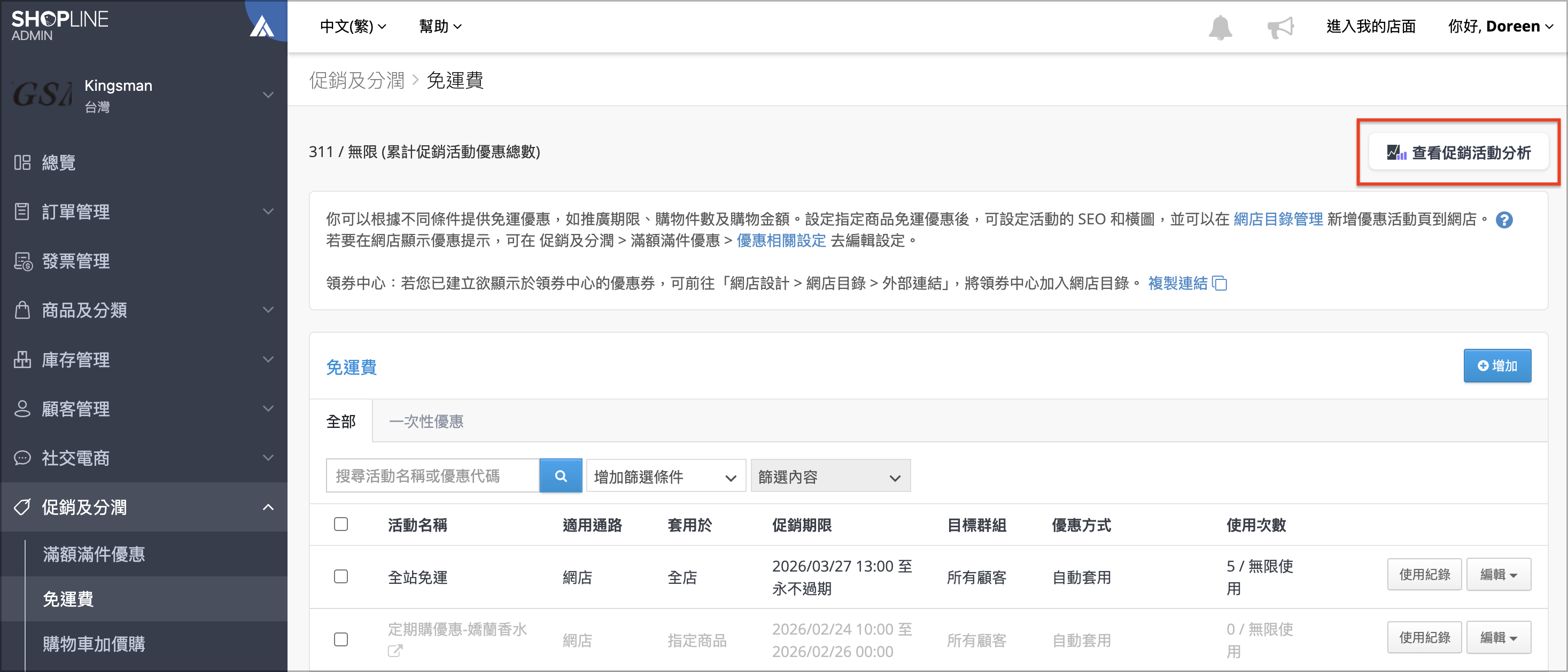This screenshot has width=1568, height=672.
Task: Click the 定期購優惠-嬌蘭香水 activity name
Action: [x=457, y=629]
